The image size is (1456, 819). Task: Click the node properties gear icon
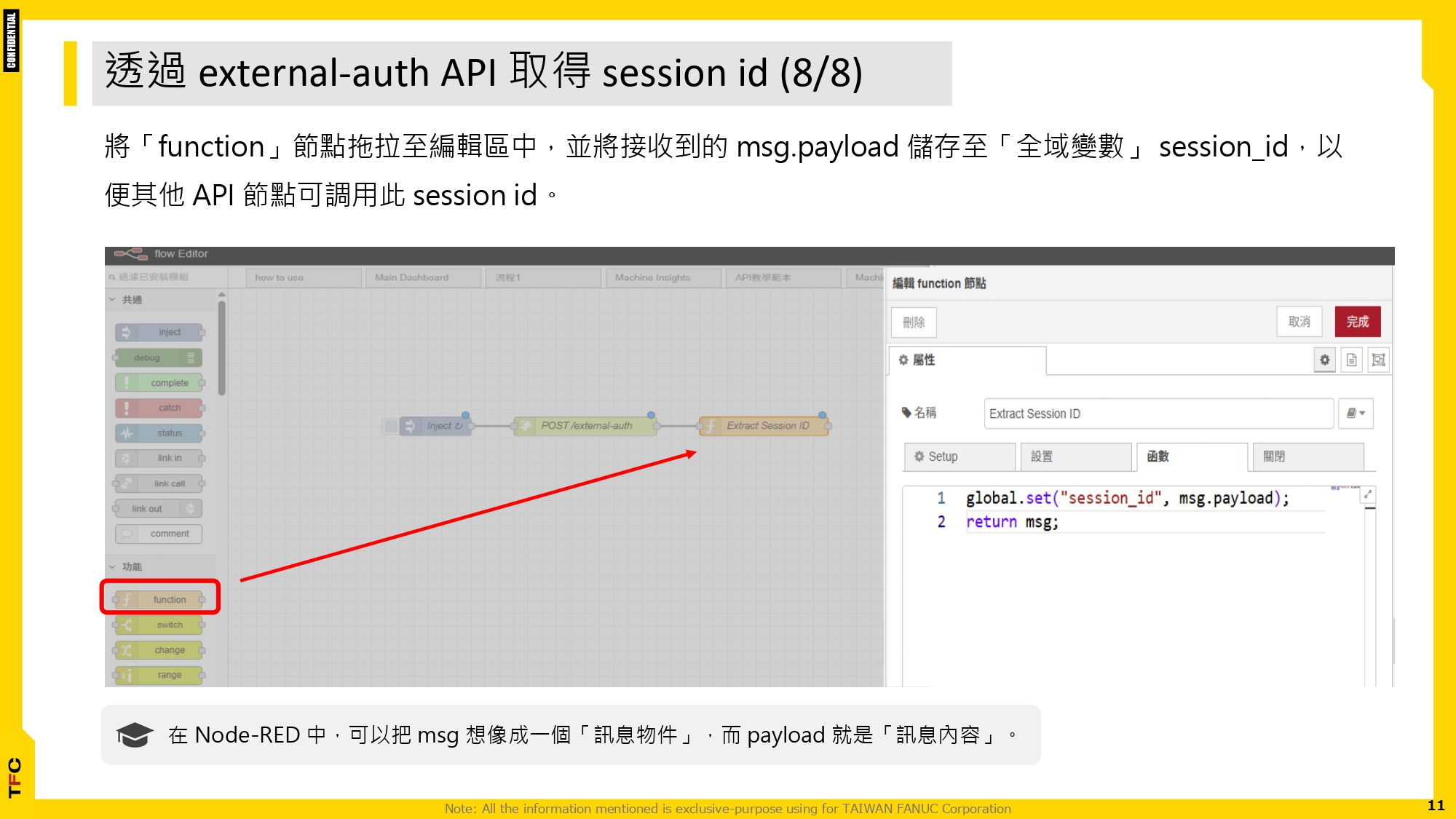click(1324, 360)
